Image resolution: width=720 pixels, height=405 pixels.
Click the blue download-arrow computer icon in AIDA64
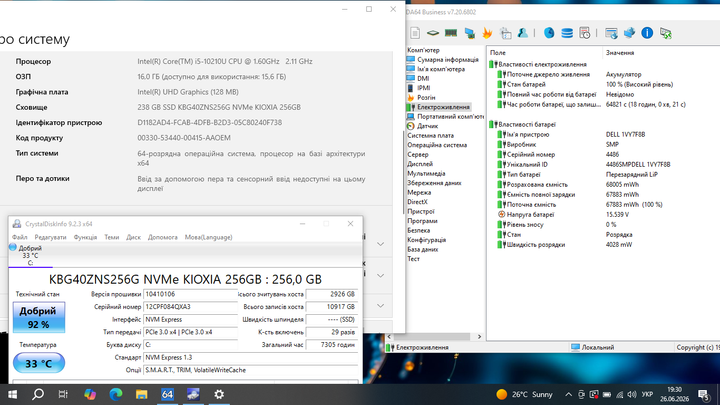629,33
